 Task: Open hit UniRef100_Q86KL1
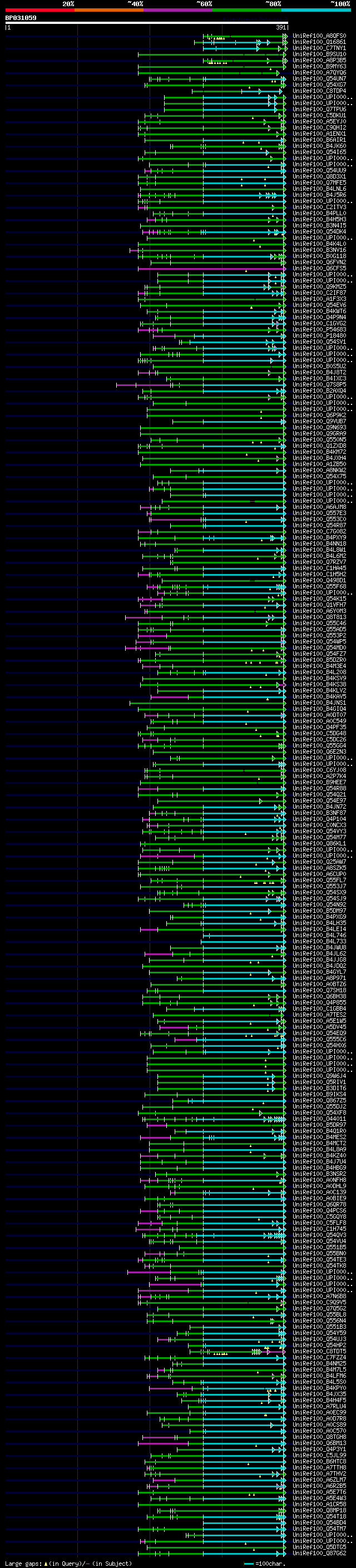tap(319, 844)
